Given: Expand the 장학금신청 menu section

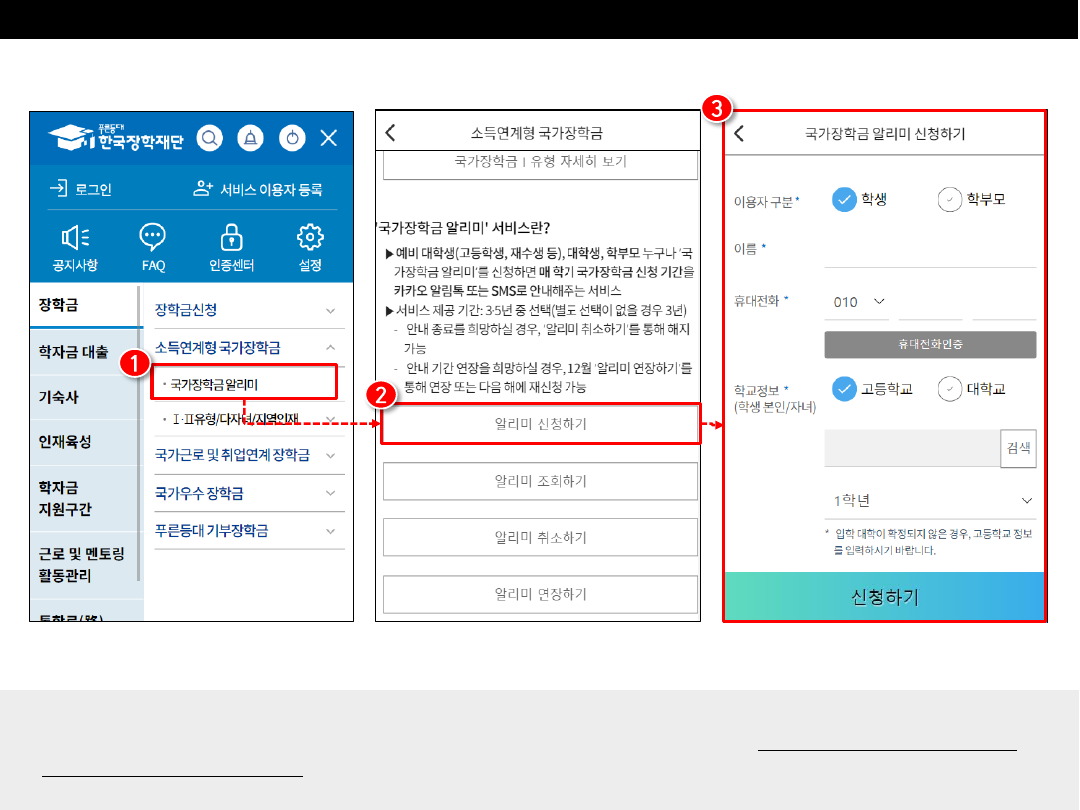Looking at the screenshot, I should (x=245, y=310).
